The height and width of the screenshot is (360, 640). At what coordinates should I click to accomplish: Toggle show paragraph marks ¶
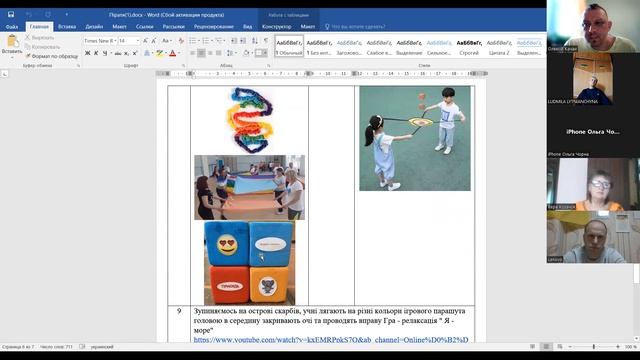[266, 41]
